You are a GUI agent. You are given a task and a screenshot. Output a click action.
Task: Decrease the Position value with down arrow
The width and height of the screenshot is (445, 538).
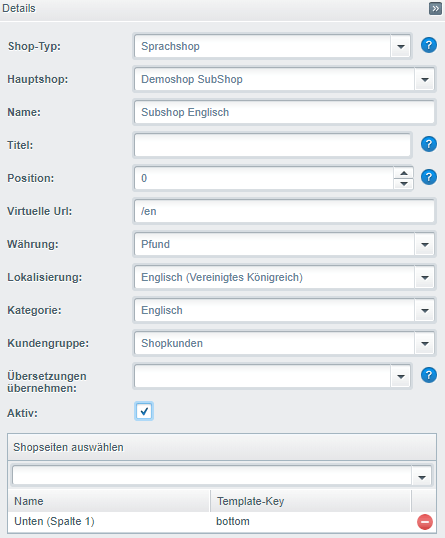pos(403,184)
